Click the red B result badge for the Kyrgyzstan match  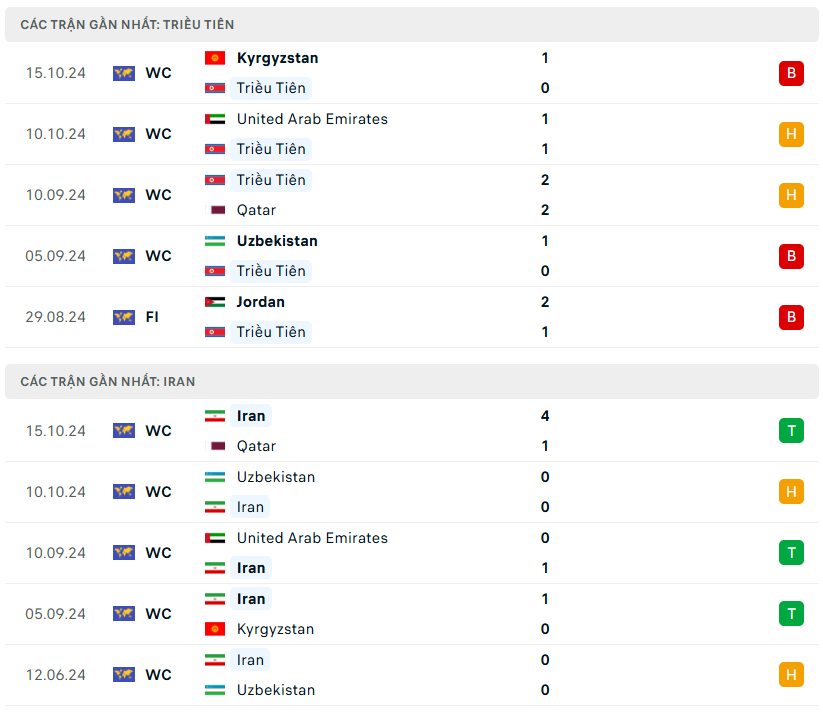tap(791, 73)
